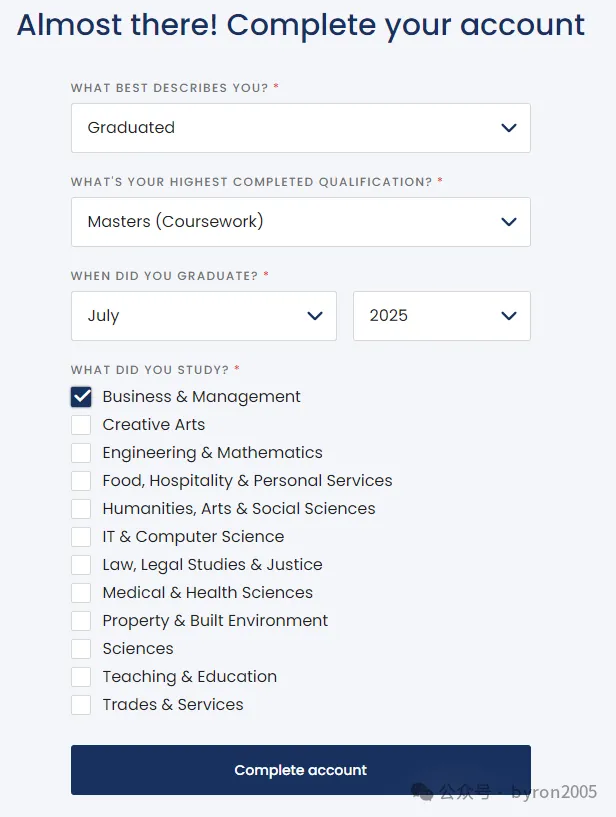Click the chevron arrow beside Masters (Coursework)
Image resolution: width=616 pixels, height=817 pixels.
(x=508, y=222)
